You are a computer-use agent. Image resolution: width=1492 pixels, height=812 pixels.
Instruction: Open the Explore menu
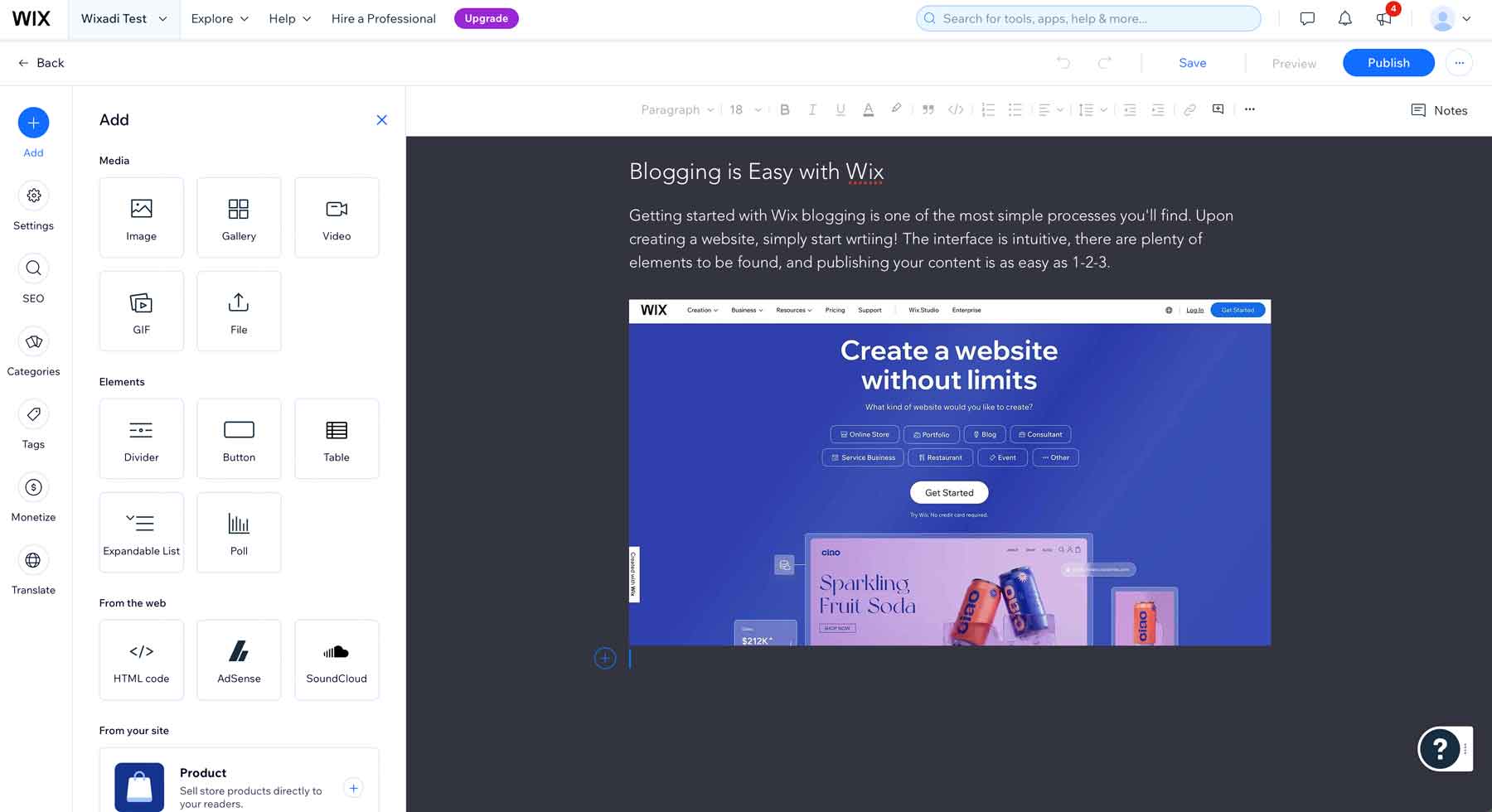[218, 18]
